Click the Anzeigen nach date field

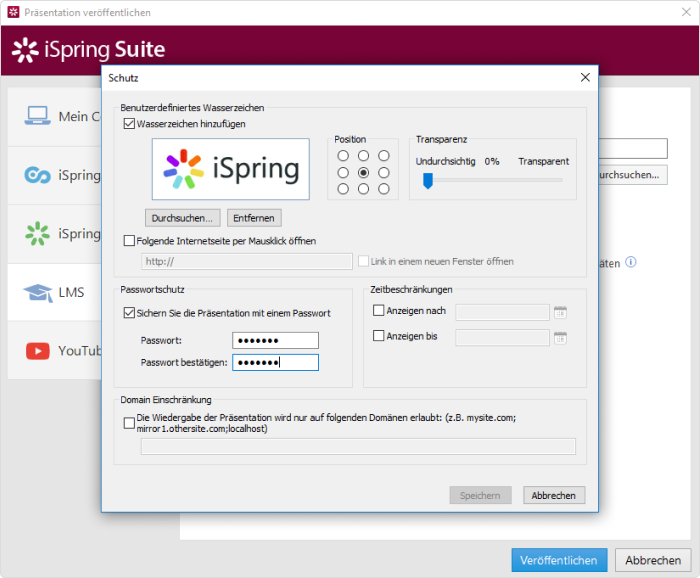(502, 312)
